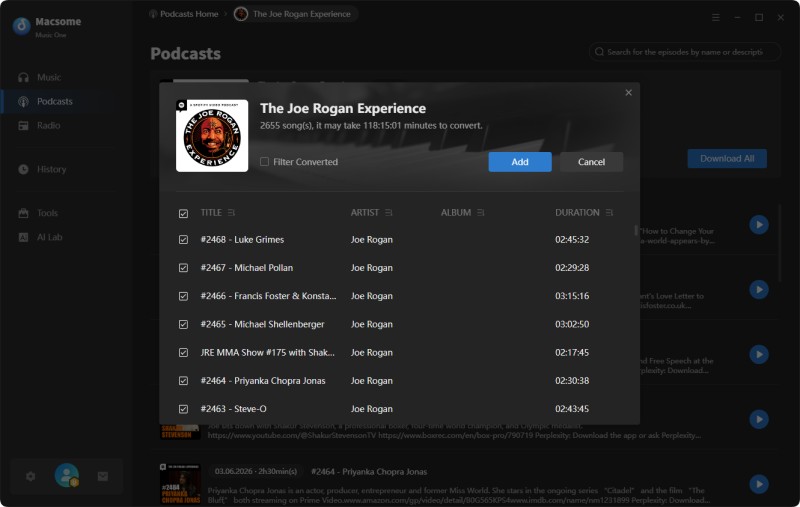Click the Joe Rogan Experience cover art
Screen dimensions: 800x507
tap(212, 136)
